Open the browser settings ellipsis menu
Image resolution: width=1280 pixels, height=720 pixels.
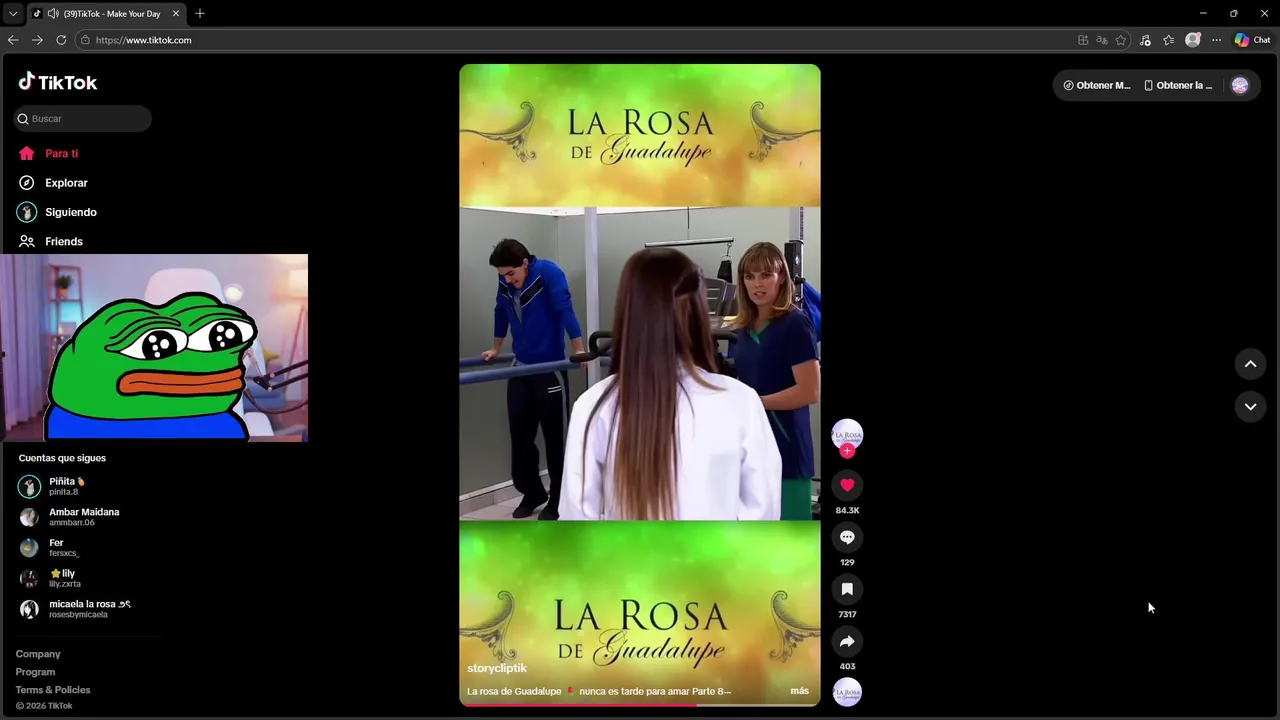point(1216,40)
